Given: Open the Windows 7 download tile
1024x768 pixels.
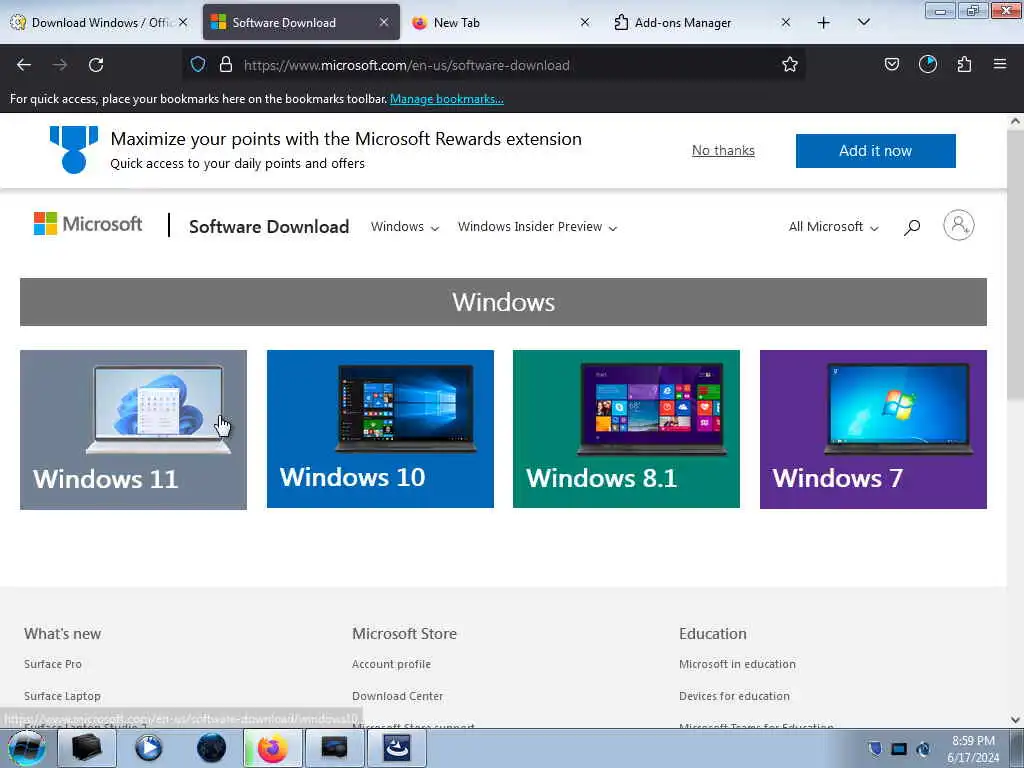Looking at the screenshot, I should point(873,430).
